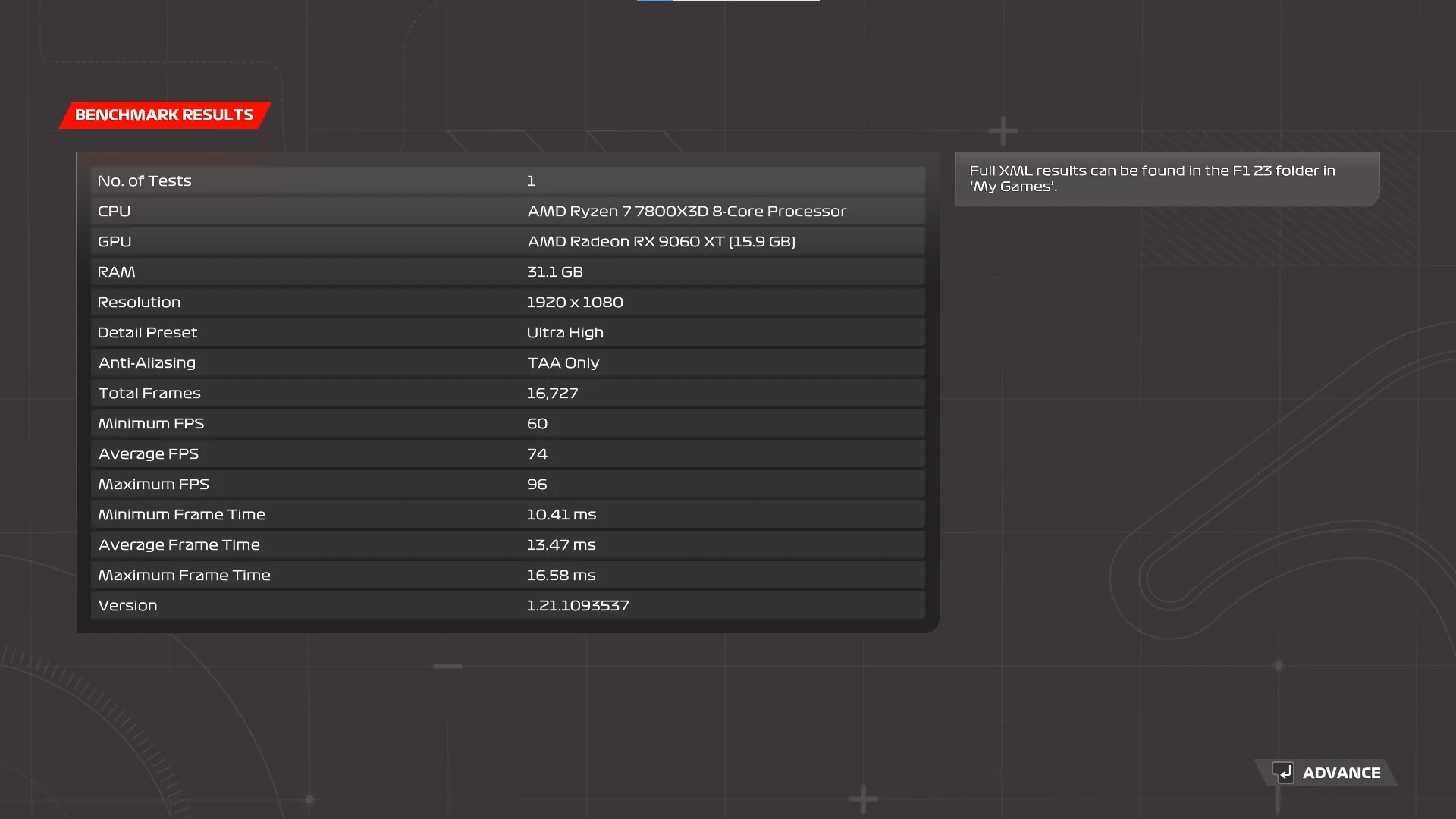This screenshot has width=1456, height=819.
Task: Select the Resolution 1920 x 1080 row
Action: pyautogui.click(x=507, y=303)
